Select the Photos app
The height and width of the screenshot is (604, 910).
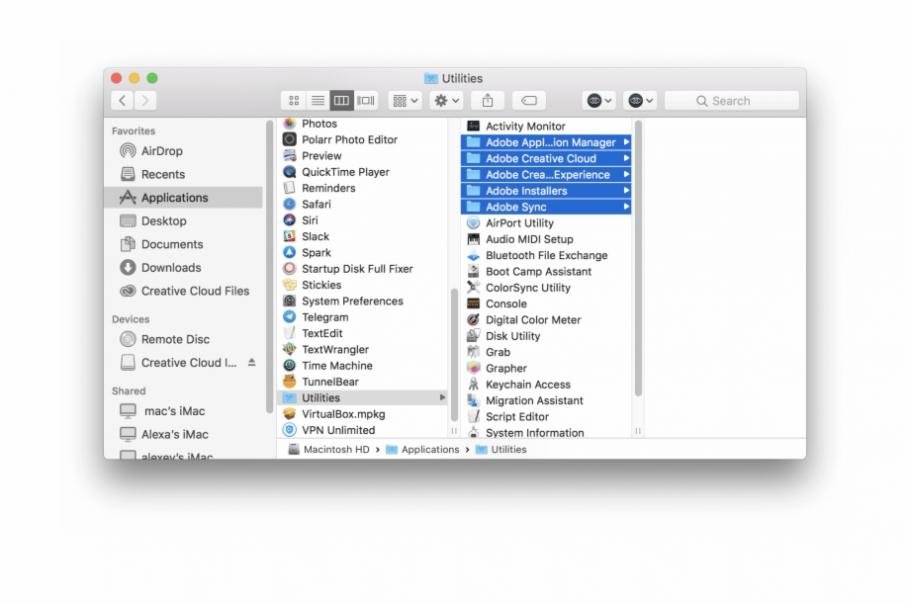tap(364, 124)
